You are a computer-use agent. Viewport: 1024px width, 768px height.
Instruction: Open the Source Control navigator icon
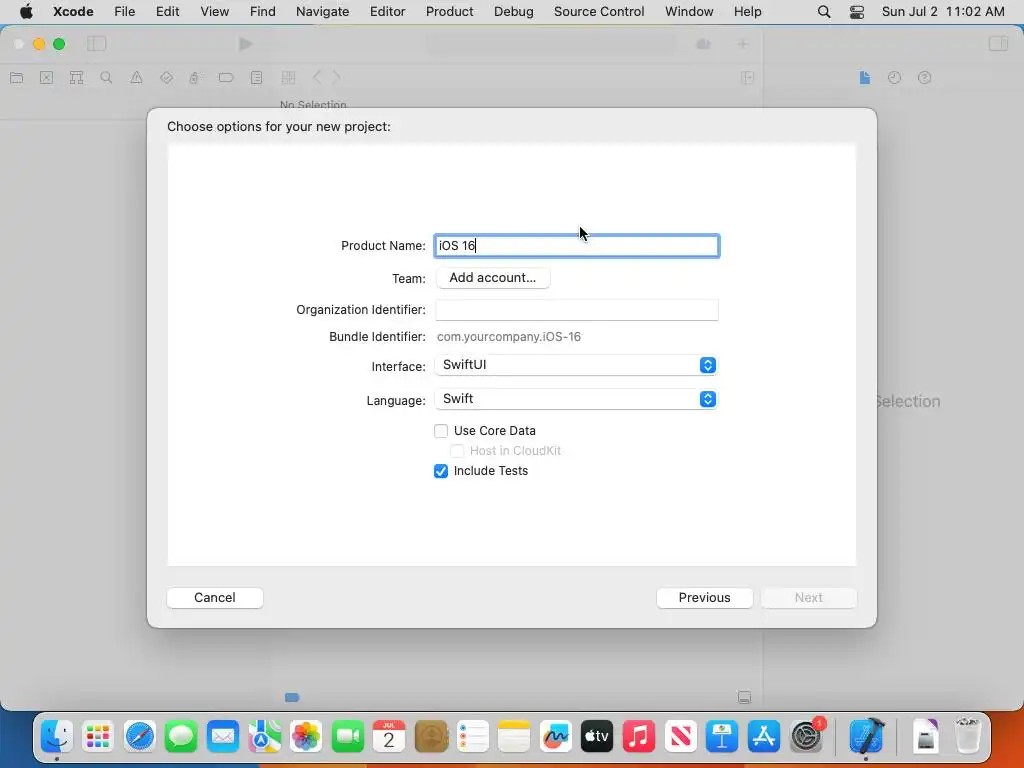46,78
